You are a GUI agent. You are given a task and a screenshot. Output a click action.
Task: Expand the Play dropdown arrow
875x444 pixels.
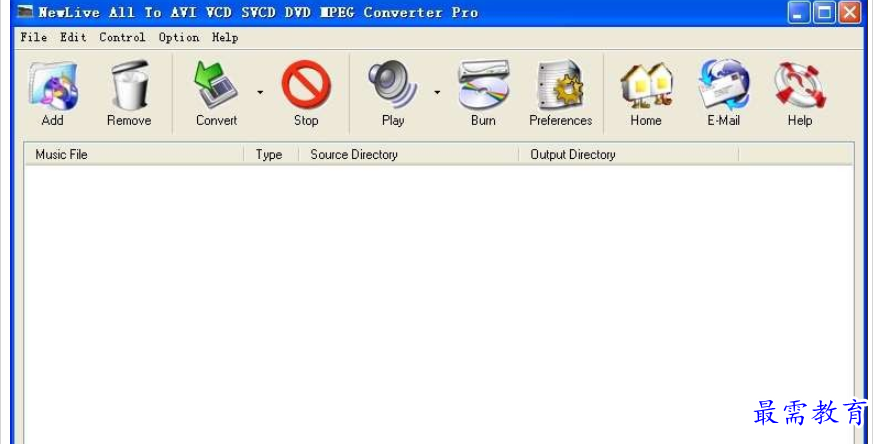pos(437,92)
